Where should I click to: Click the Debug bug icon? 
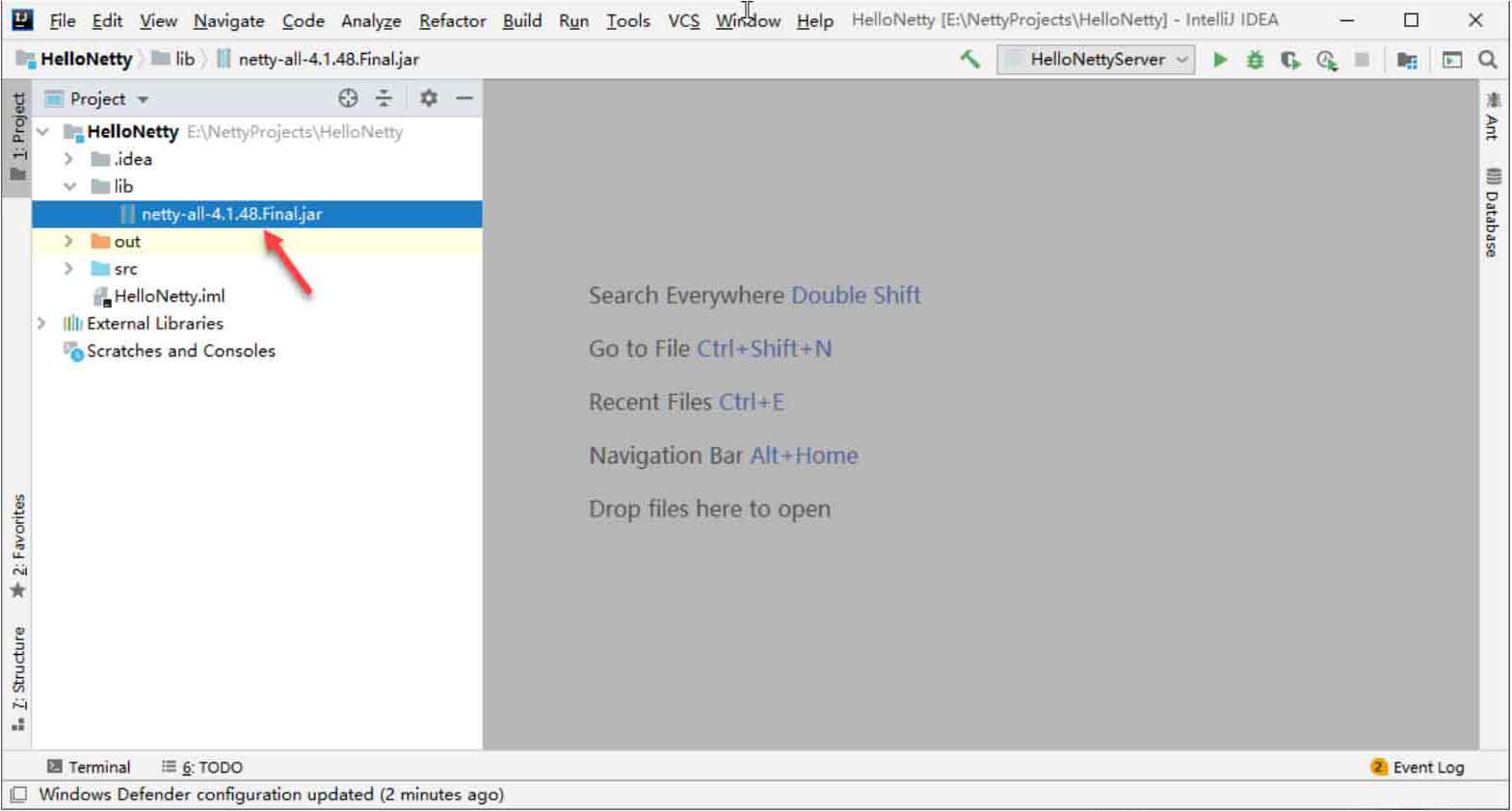[1255, 60]
